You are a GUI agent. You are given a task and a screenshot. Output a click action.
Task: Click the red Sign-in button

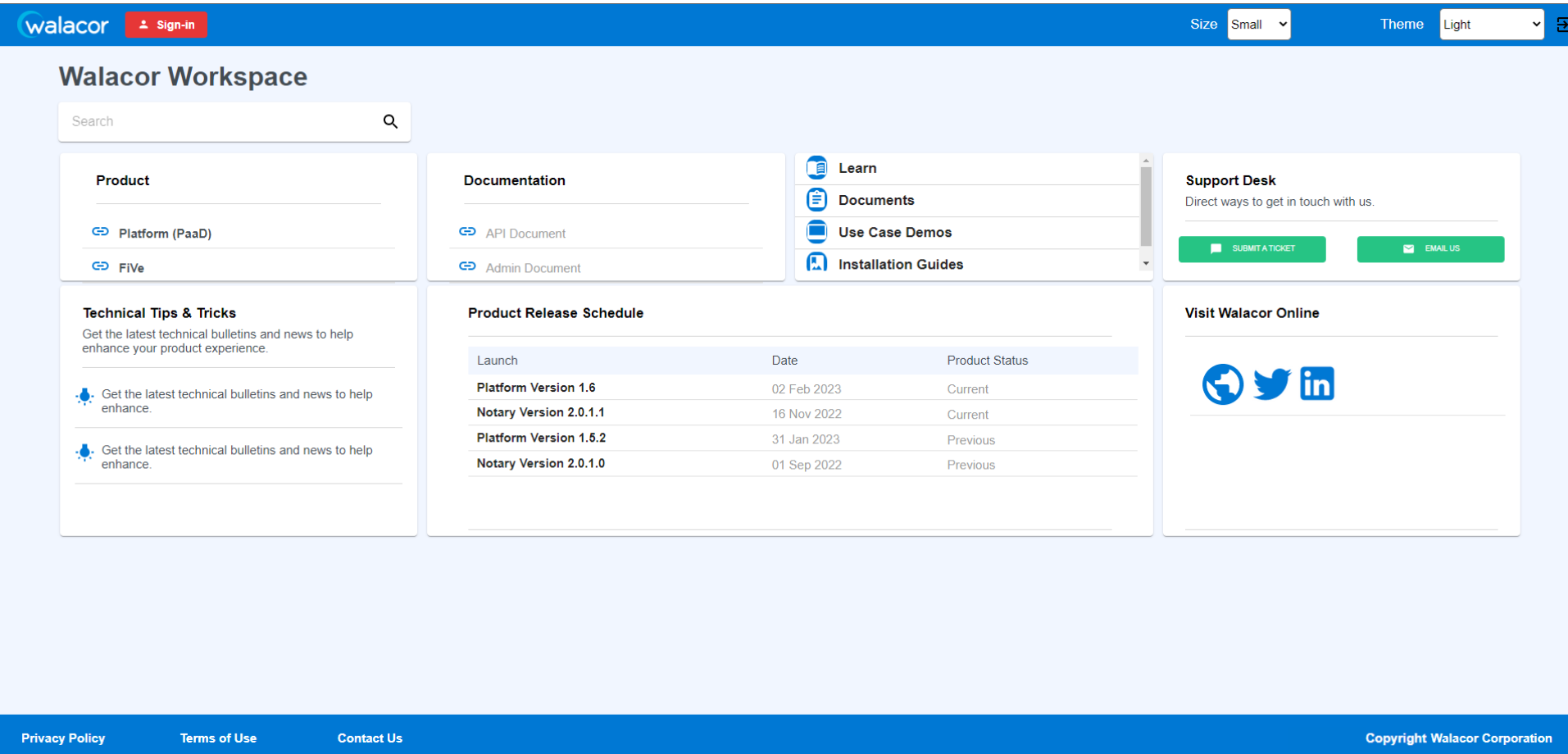pos(166,25)
